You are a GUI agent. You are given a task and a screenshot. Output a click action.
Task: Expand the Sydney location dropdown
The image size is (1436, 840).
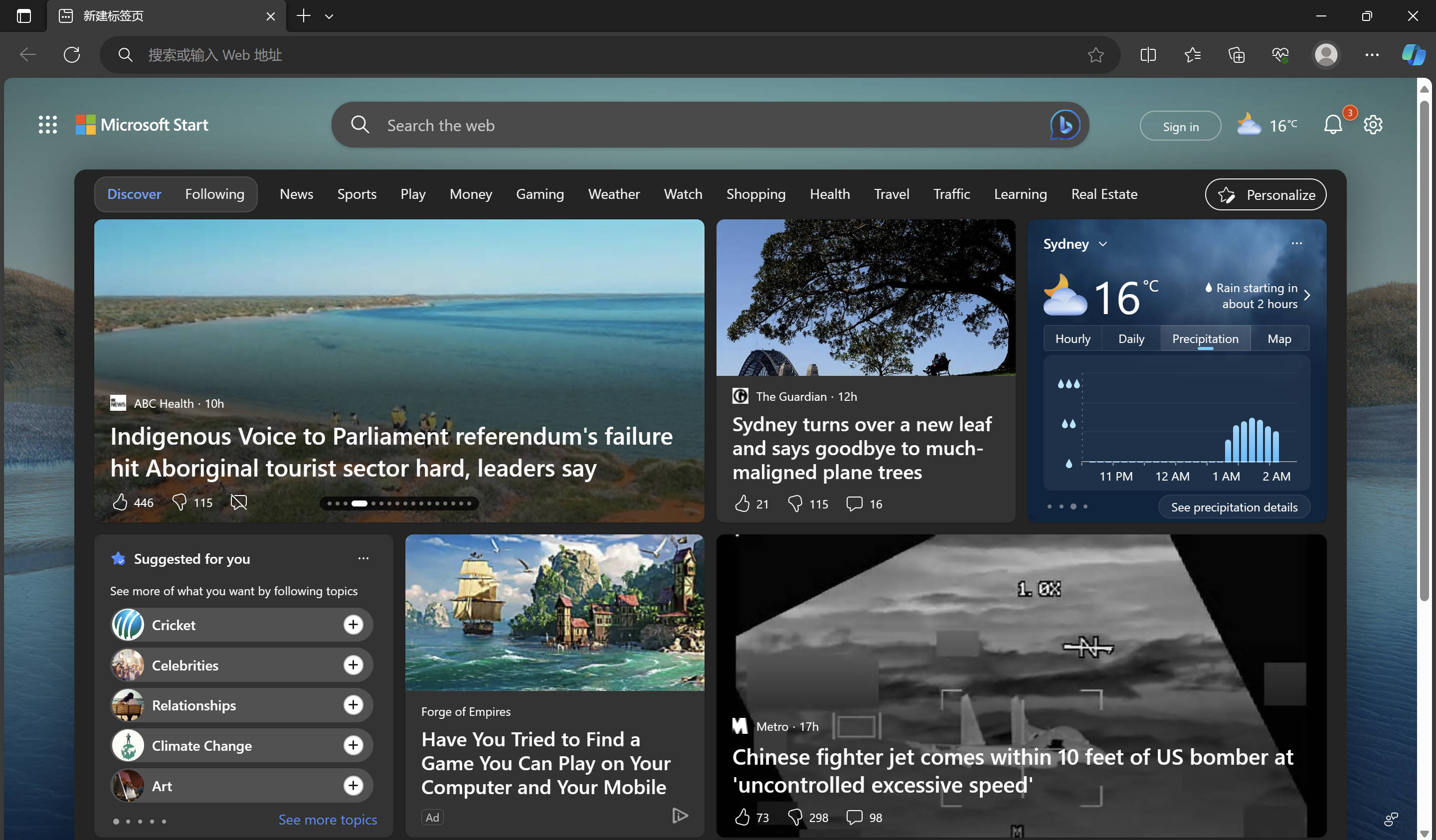point(1102,244)
